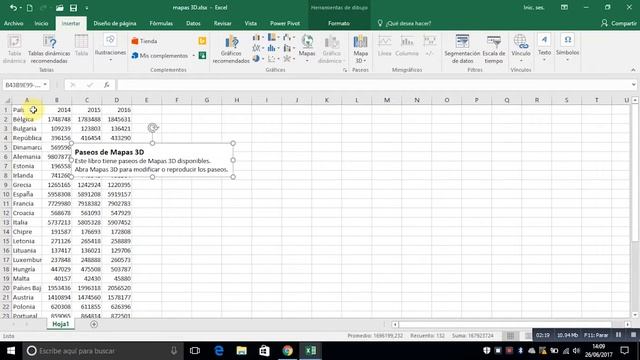Click the Open folder icon in quick access toolbar
The width and height of the screenshot is (640, 360).
tap(60, 8)
